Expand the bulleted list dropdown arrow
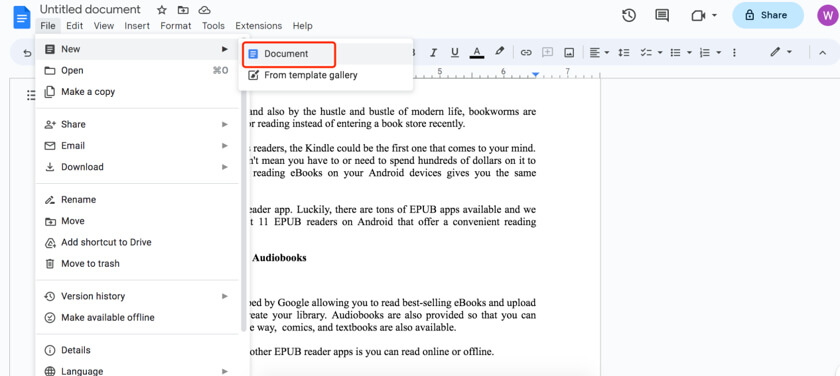This screenshot has height=376, width=840. click(x=689, y=52)
